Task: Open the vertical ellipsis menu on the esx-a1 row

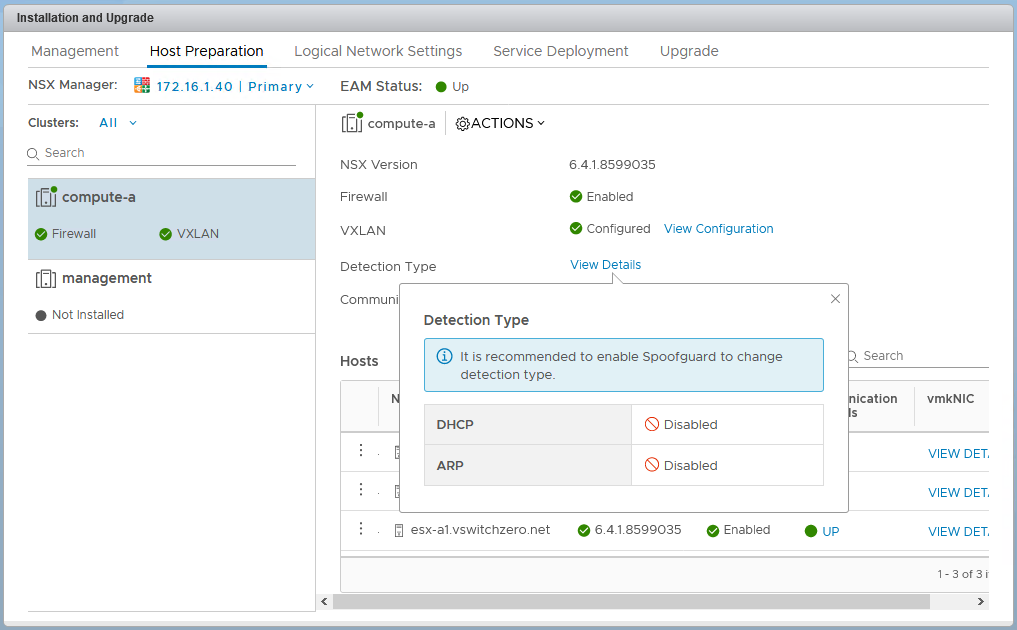Action: click(361, 530)
